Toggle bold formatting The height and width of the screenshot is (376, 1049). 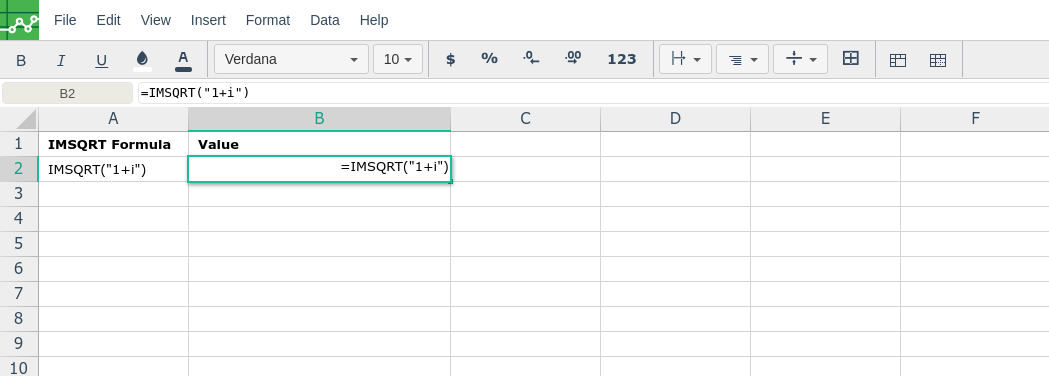(x=21, y=60)
